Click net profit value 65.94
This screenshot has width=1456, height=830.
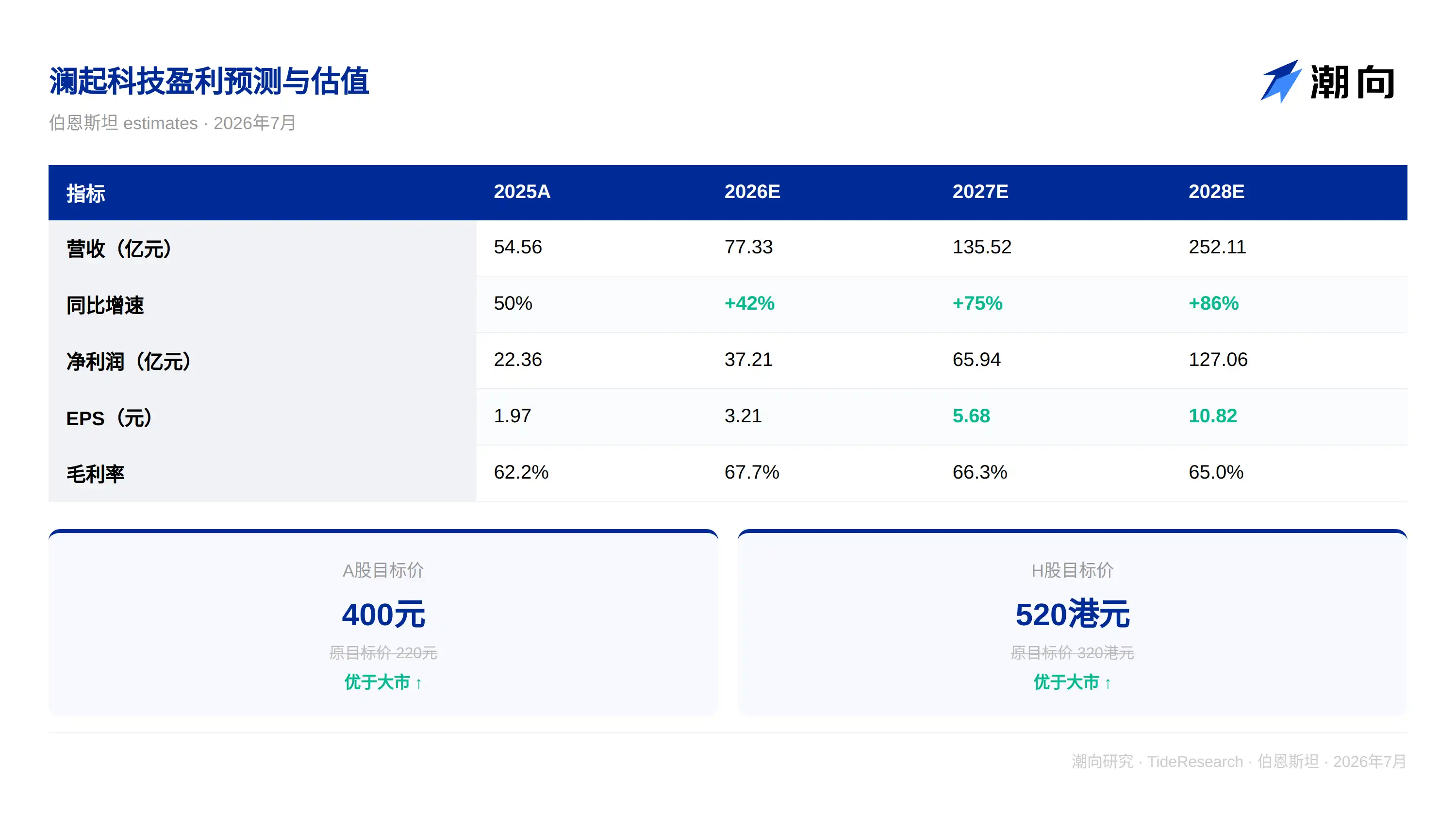click(x=976, y=360)
